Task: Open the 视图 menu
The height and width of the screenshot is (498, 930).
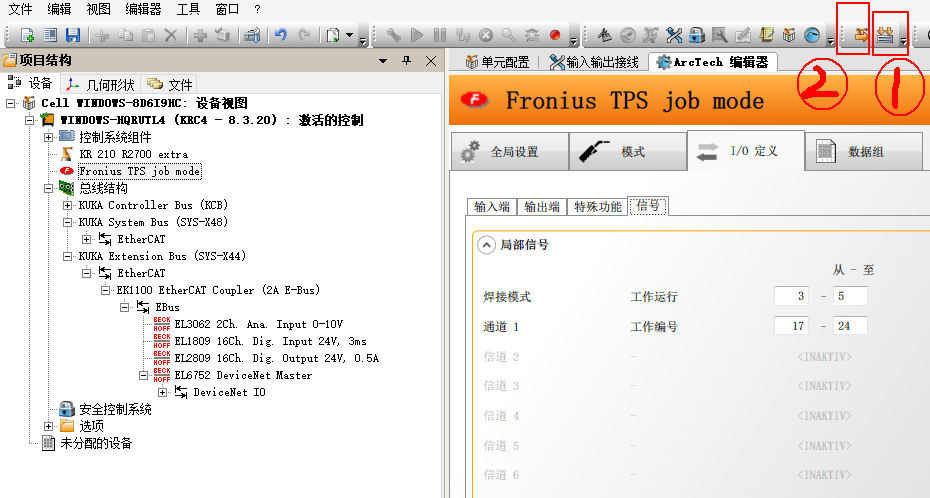Action: tap(98, 9)
